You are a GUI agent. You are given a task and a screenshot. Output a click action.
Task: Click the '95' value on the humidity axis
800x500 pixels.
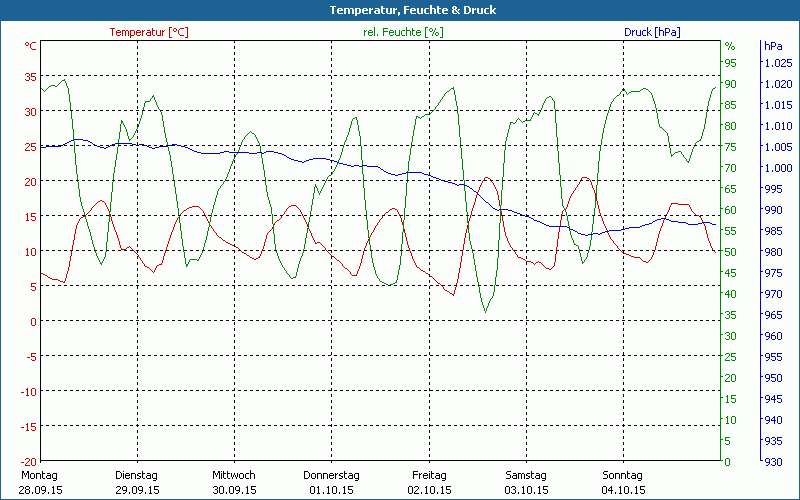731,63
